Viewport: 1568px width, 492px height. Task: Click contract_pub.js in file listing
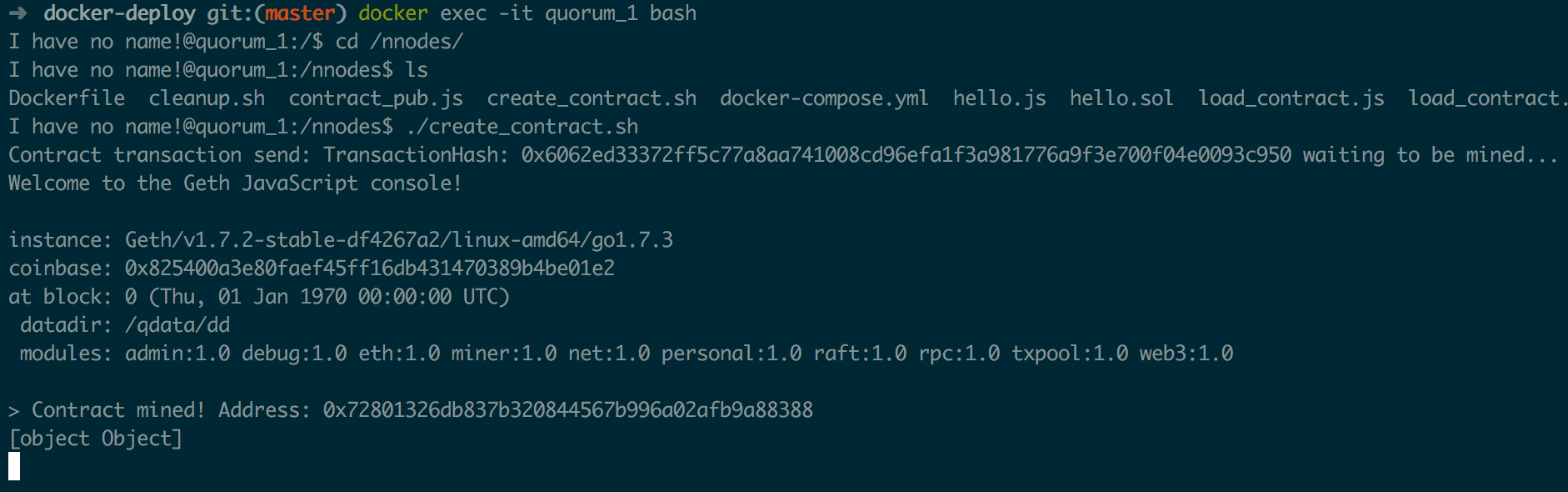pos(376,99)
